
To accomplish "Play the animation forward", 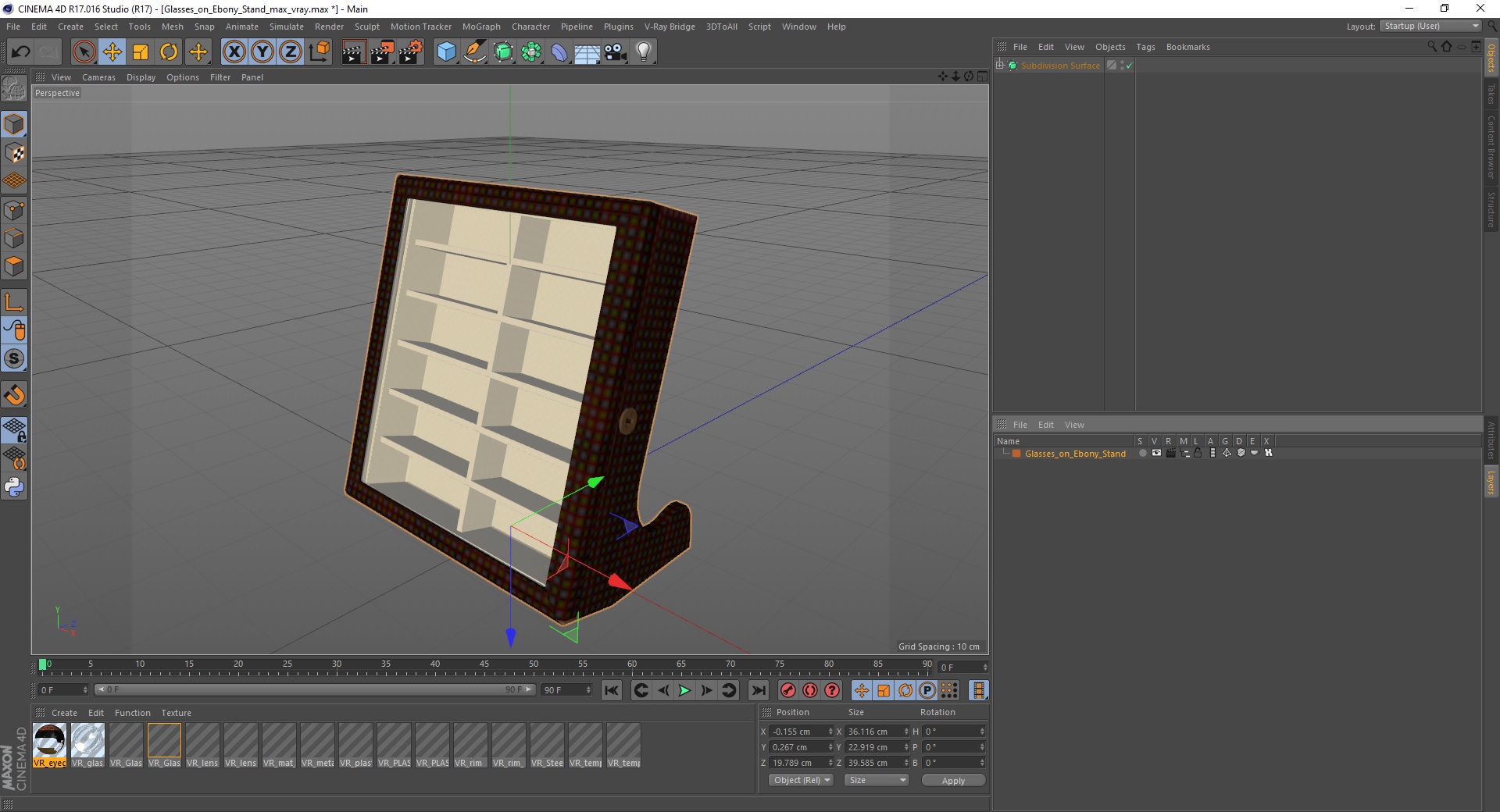I will [x=684, y=690].
